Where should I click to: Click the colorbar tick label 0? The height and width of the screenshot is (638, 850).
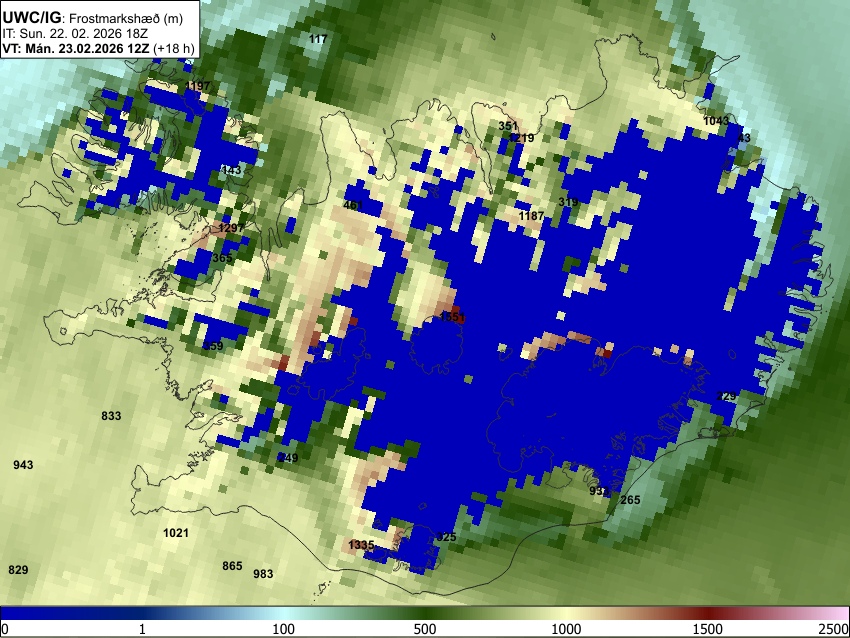(5, 629)
